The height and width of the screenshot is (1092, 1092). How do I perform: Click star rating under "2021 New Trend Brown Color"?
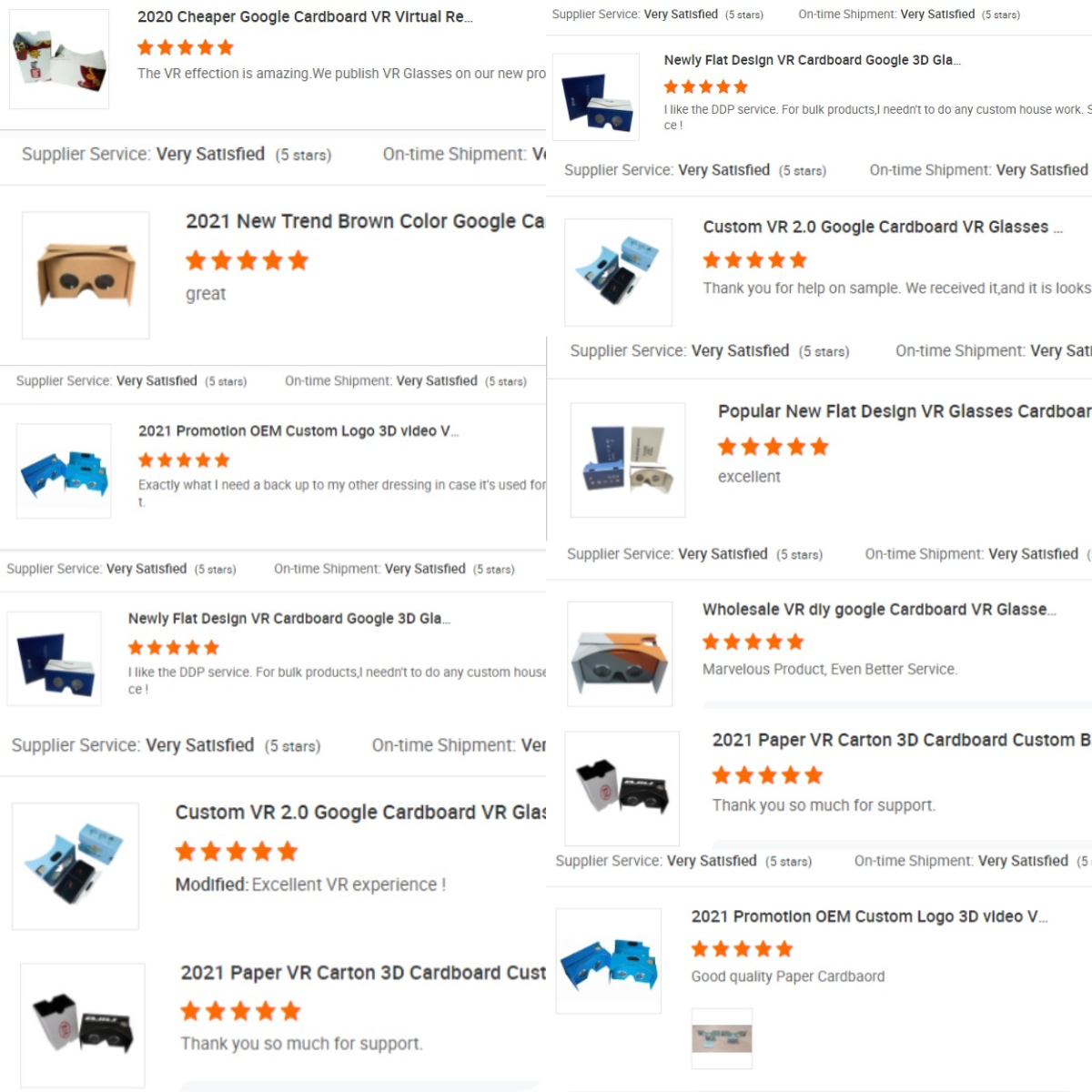tap(248, 261)
